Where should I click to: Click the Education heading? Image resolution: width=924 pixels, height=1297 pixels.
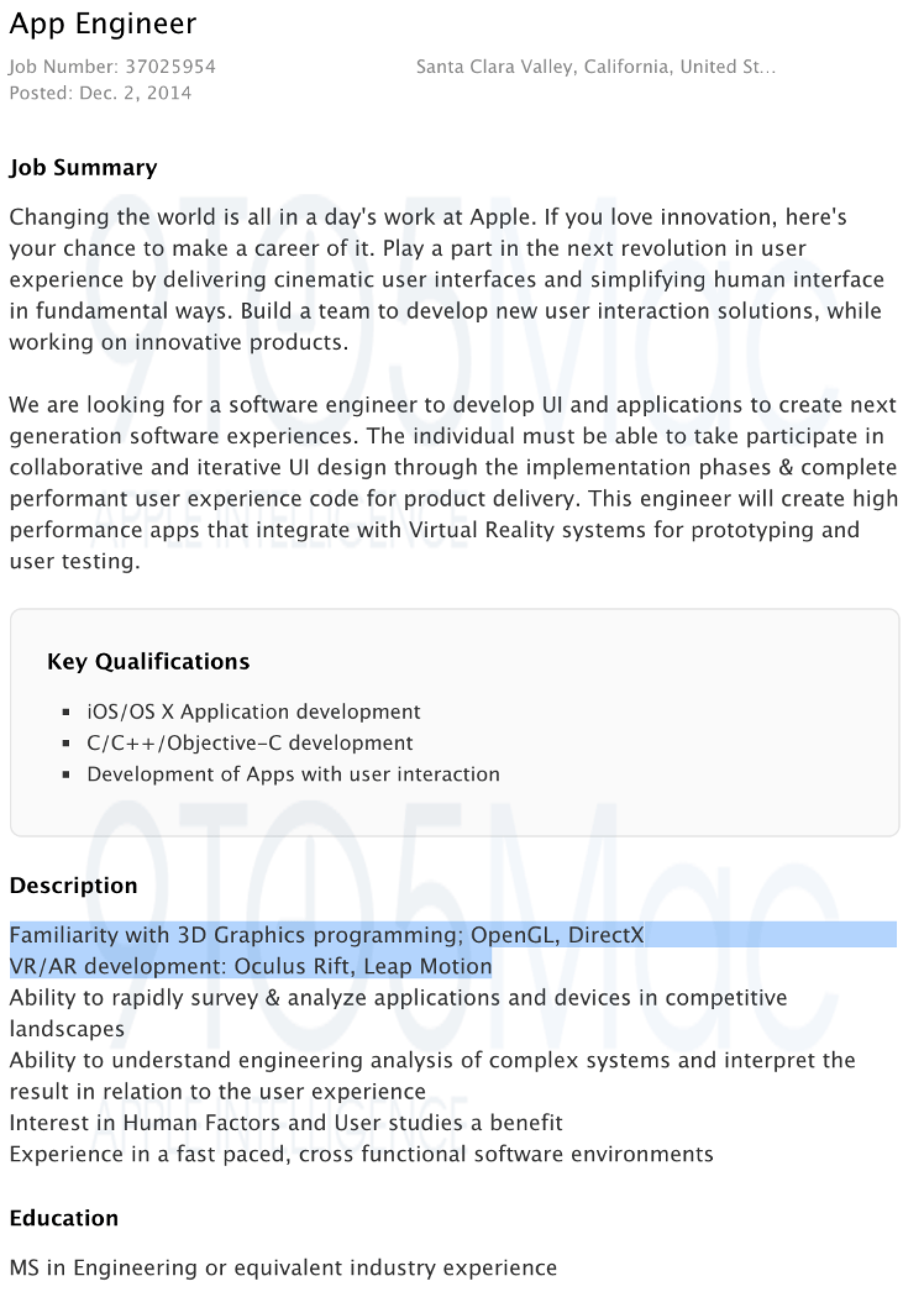64,1218
